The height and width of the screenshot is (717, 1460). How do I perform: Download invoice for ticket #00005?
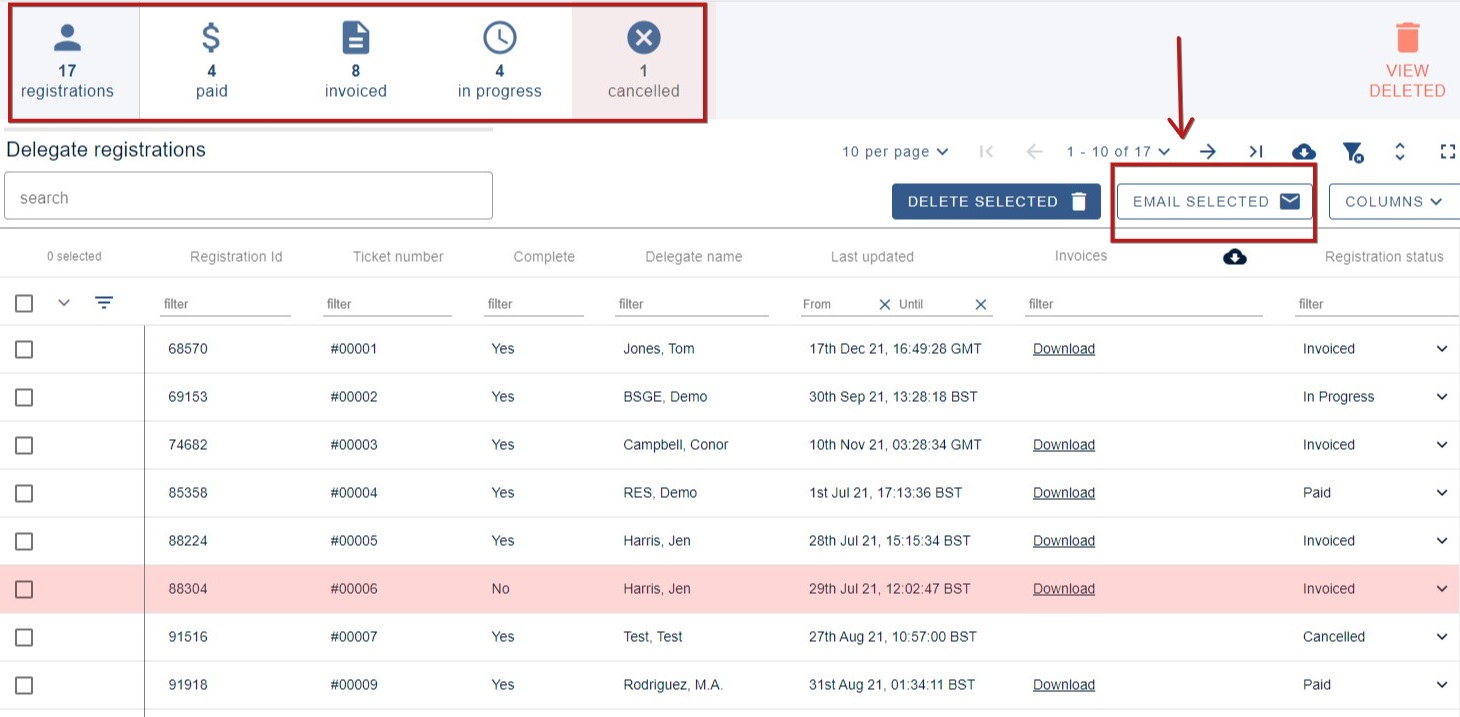1063,541
